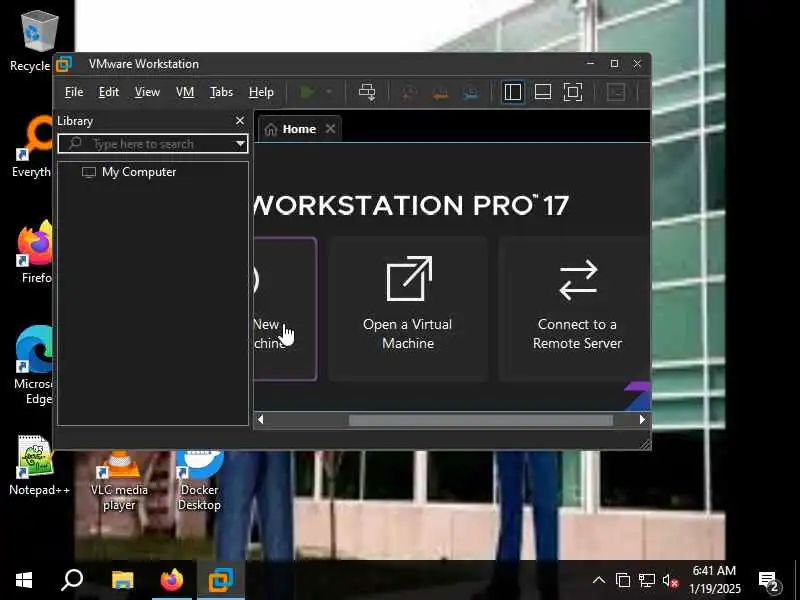Click VMware Workstation taskbar button
800x600 pixels.
tap(221, 580)
